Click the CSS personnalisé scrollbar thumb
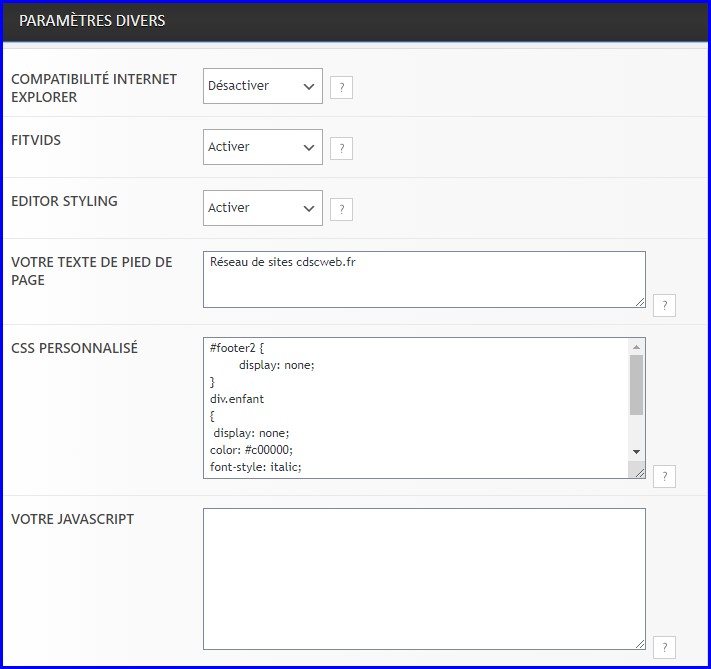This screenshot has height=669, width=711. (x=636, y=384)
